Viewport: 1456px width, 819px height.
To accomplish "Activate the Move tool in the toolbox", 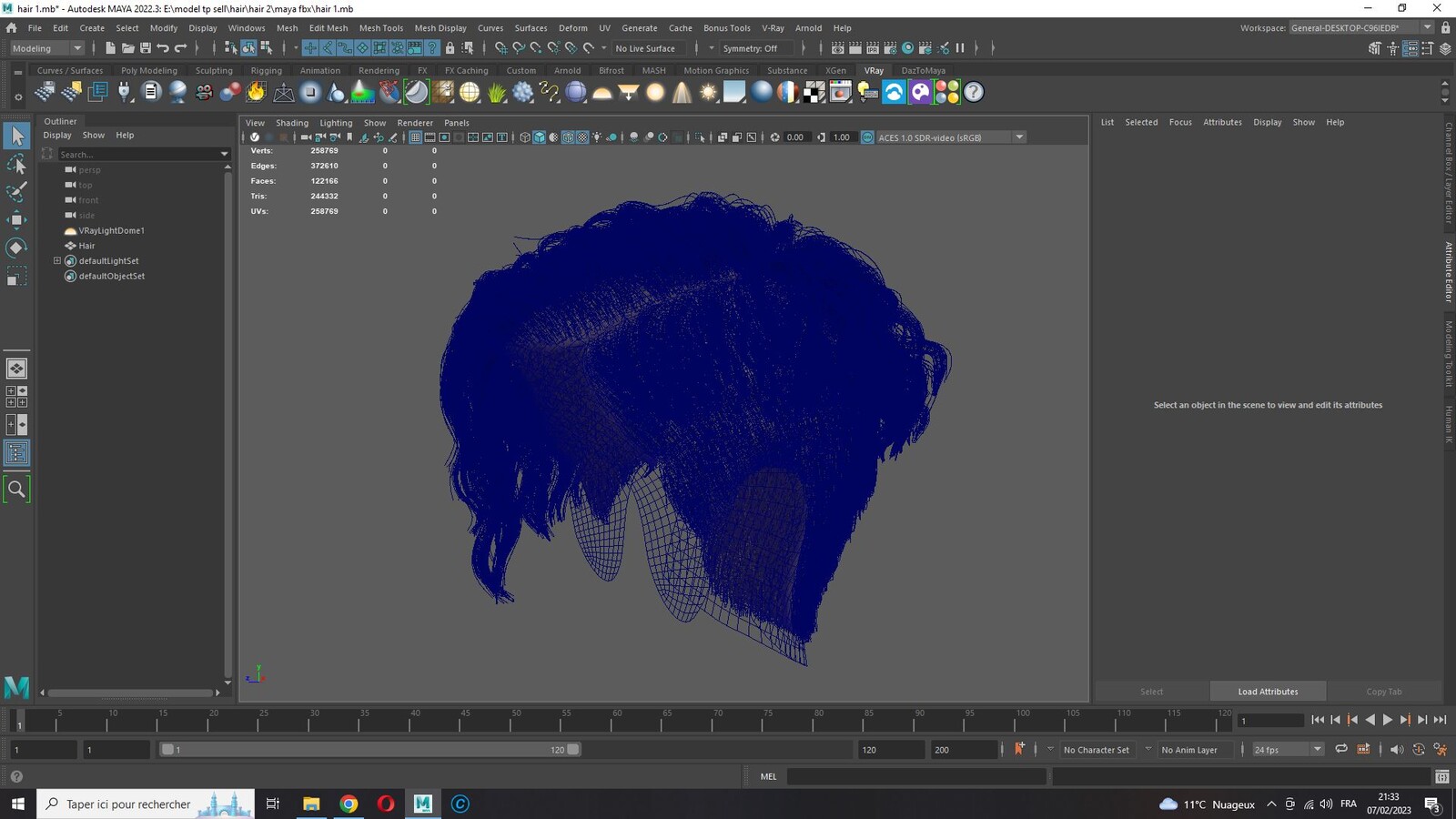I will pyautogui.click(x=16, y=219).
